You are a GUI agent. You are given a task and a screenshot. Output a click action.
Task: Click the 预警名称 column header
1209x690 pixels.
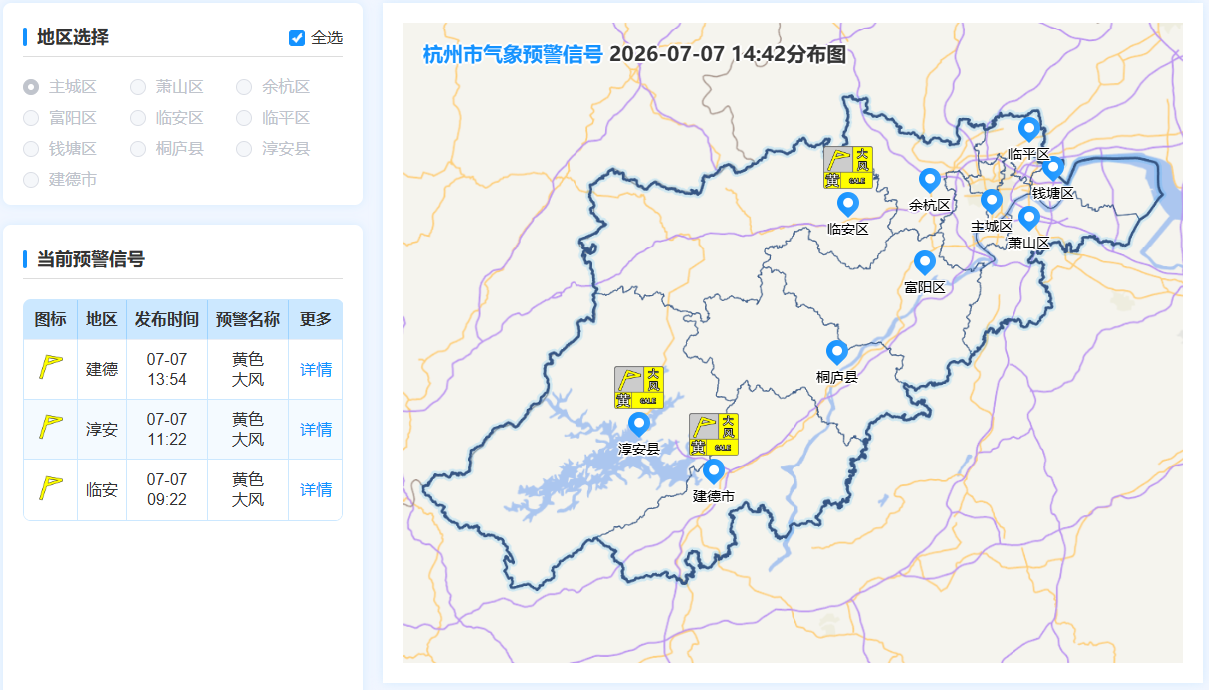pyautogui.click(x=248, y=320)
